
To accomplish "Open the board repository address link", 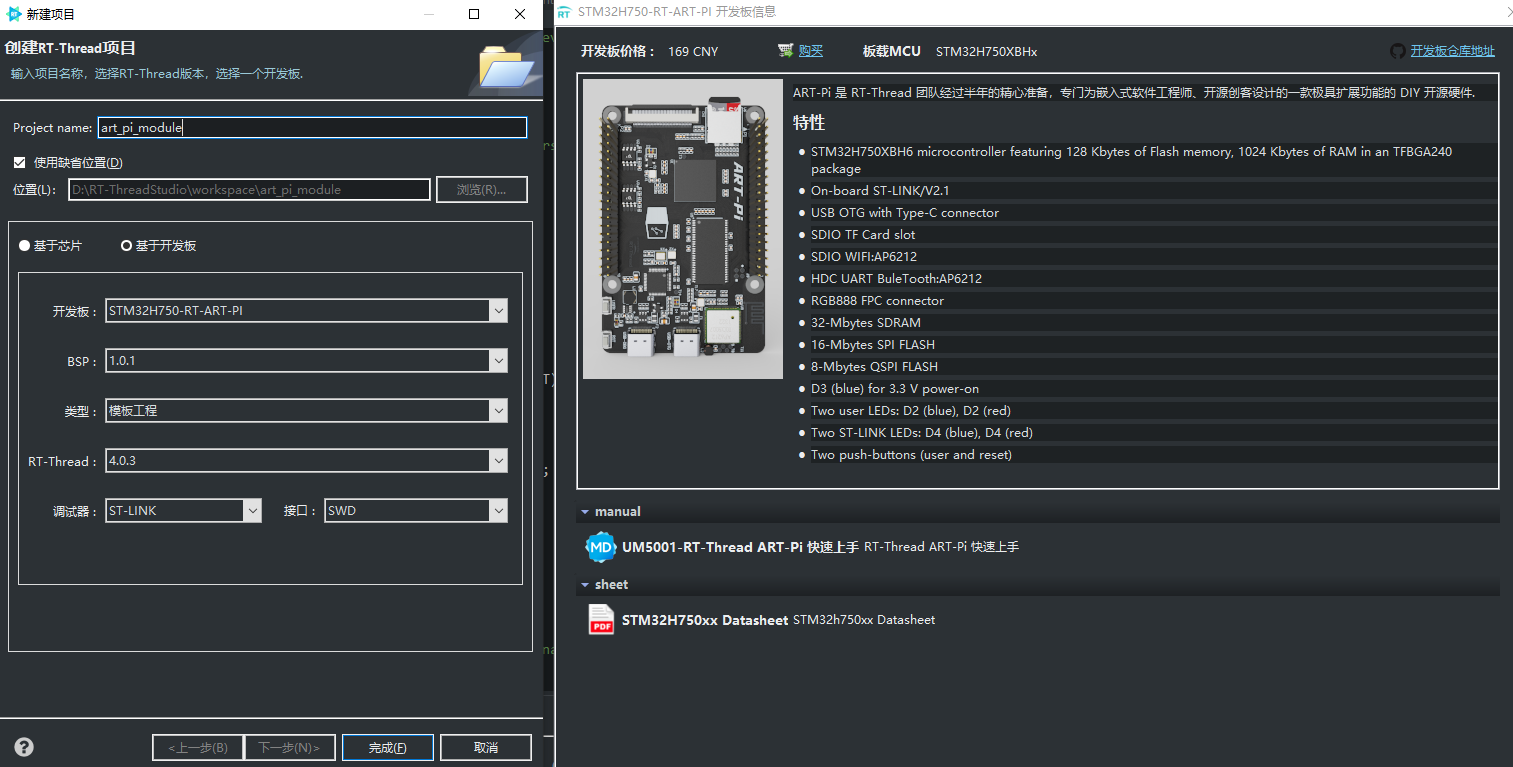I will [1452, 51].
